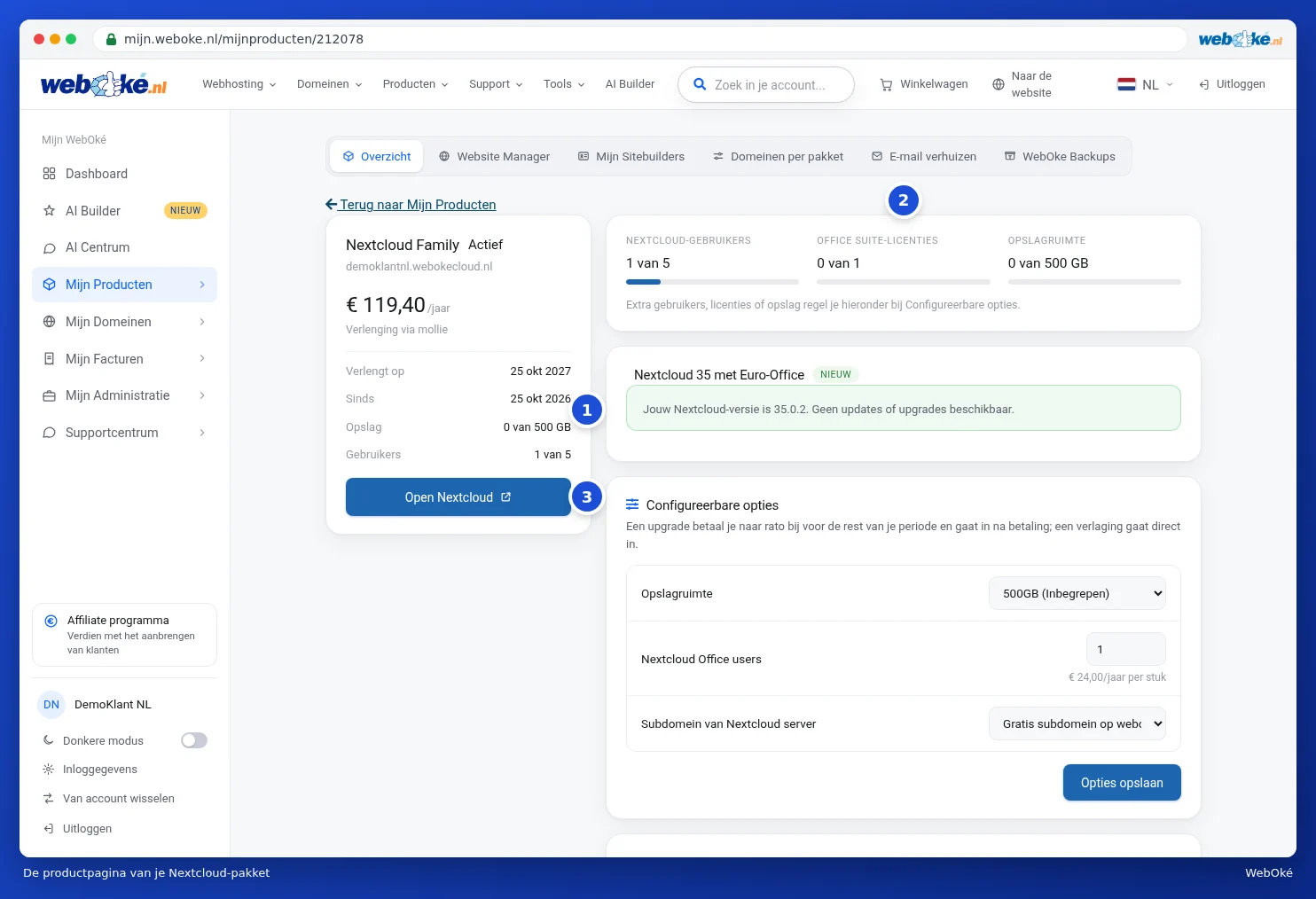Click the Opslagruimte usage progress bar
1316x899 pixels.
pyautogui.click(x=1094, y=282)
